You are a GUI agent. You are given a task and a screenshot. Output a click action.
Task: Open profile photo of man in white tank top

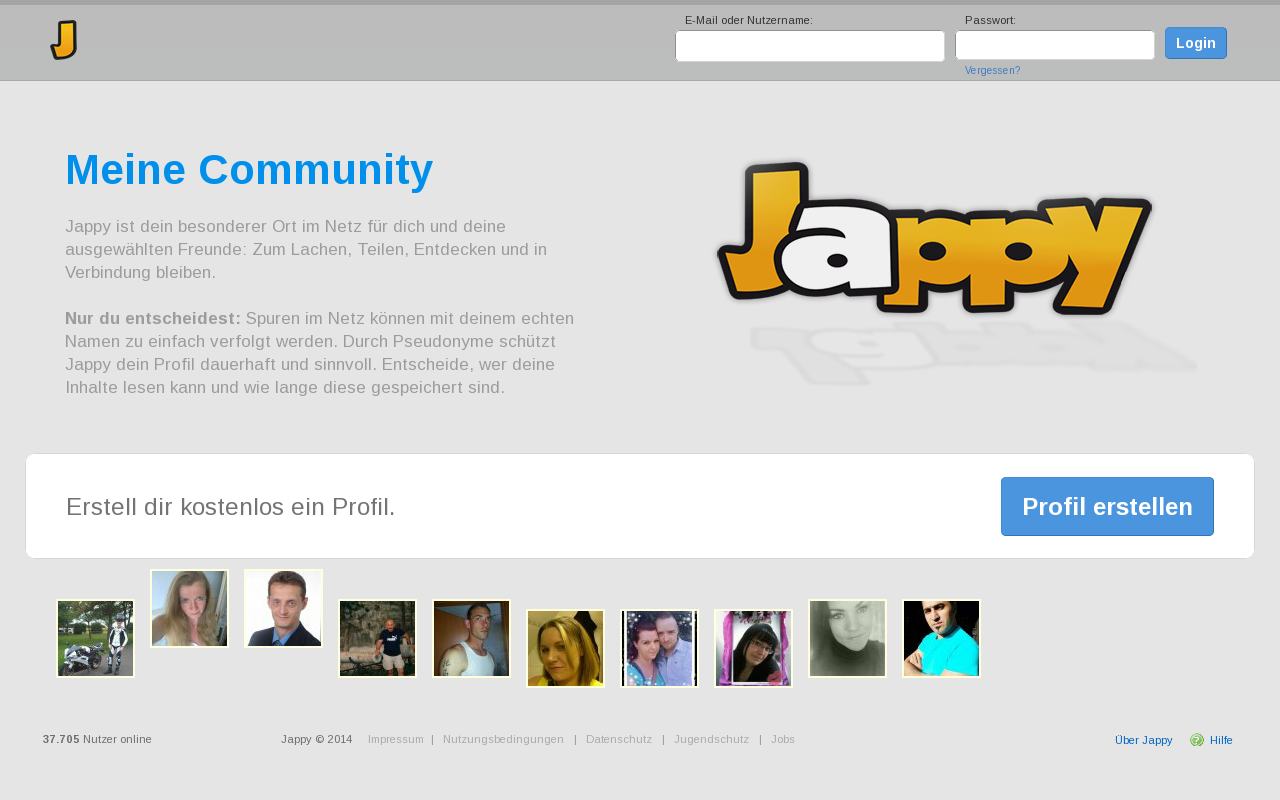[x=471, y=639]
